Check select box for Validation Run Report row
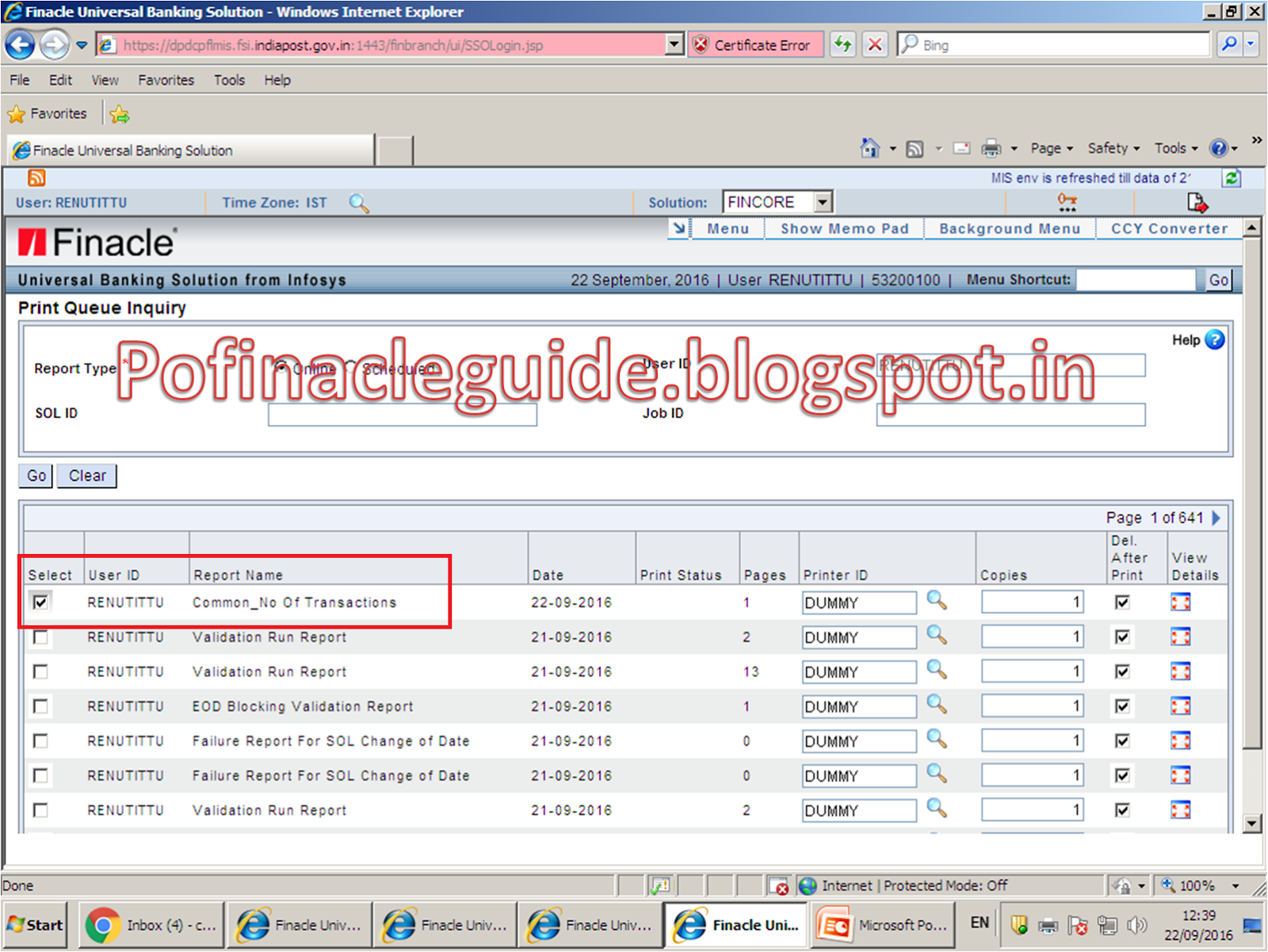Viewport: 1268px width, 952px height. (40, 637)
